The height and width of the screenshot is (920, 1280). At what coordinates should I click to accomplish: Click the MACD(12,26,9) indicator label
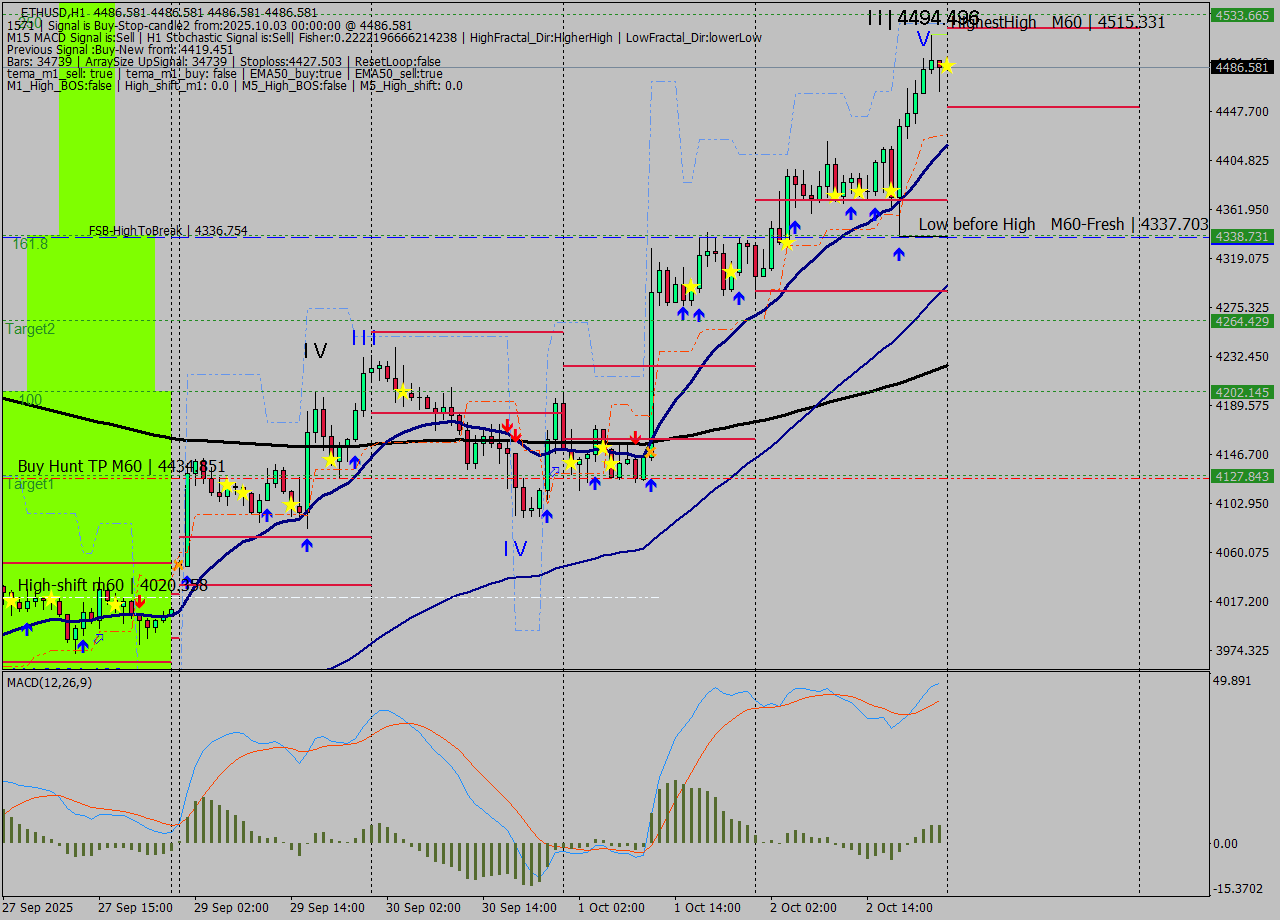50,682
